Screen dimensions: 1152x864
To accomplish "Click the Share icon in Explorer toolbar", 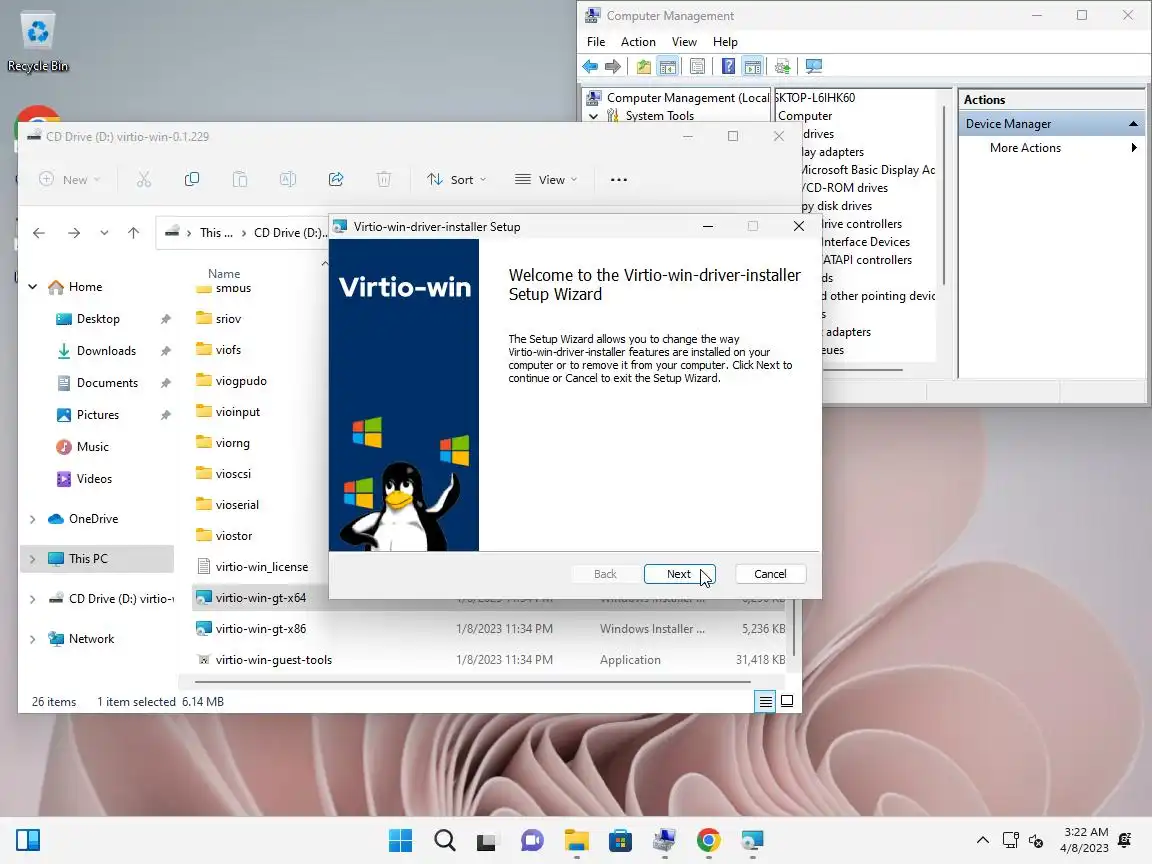I will pos(336,179).
